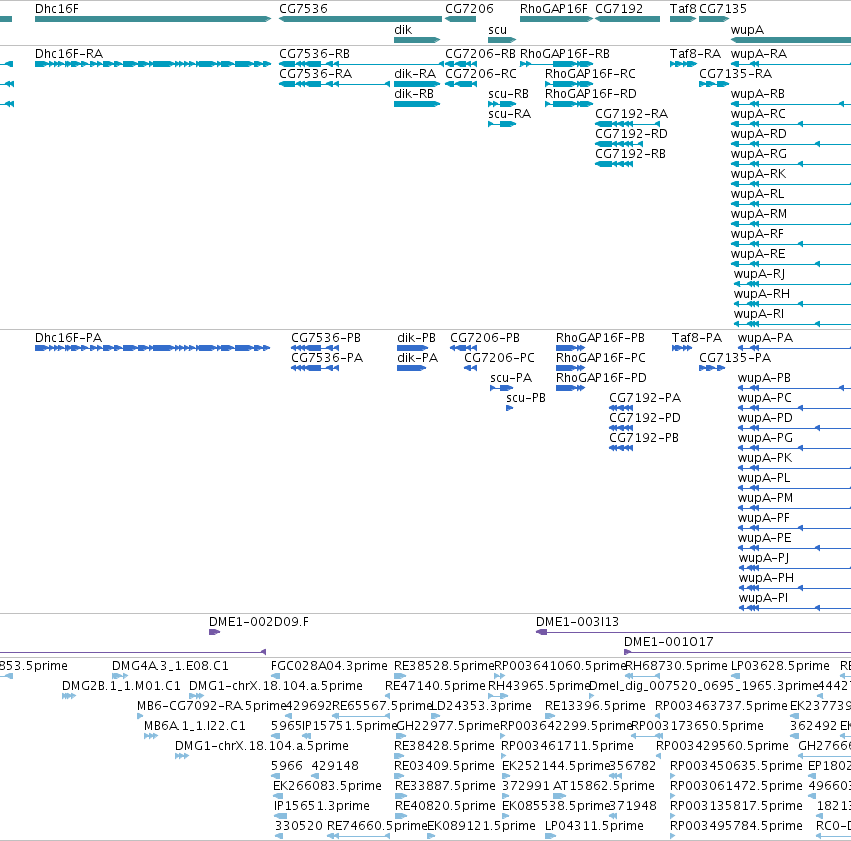Click the Dhc16F-RA transcript glyph
Image resolution: width=851 pixels, height=841 pixels.
tap(153, 64)
